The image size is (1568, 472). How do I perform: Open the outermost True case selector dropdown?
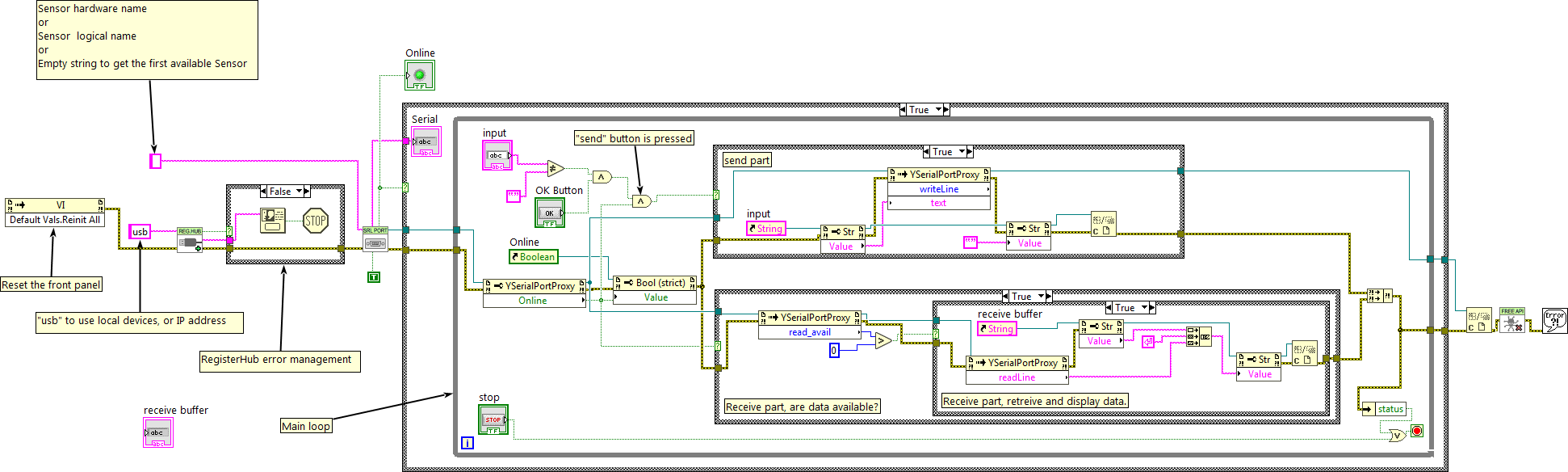click(938, 110)
